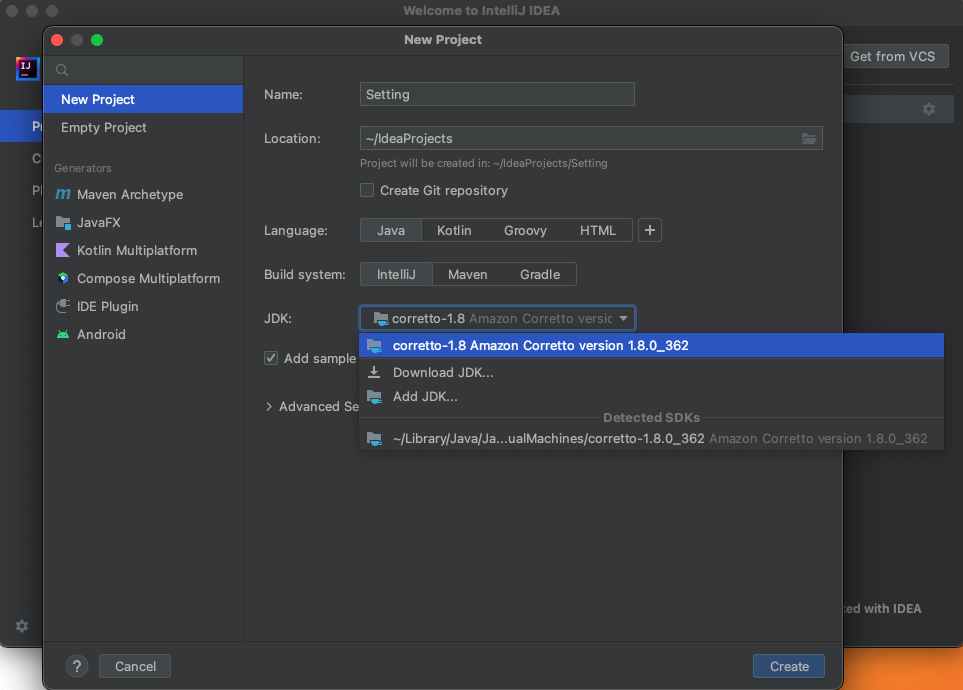963x690 pixels.
Task: Click the Detected SDKs header text
Action: click(651, 418)
